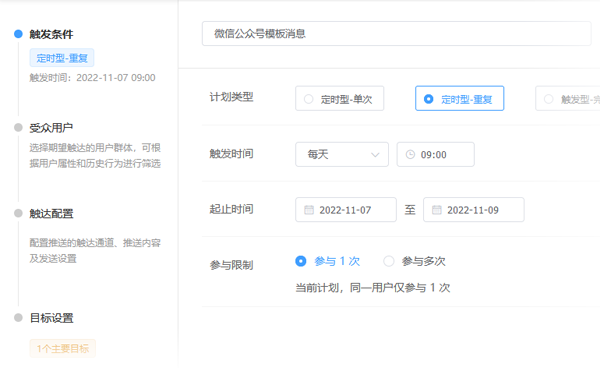Select the partially visible 触发型 plan type
Screen dimensions: 600x368
[568, 99]
